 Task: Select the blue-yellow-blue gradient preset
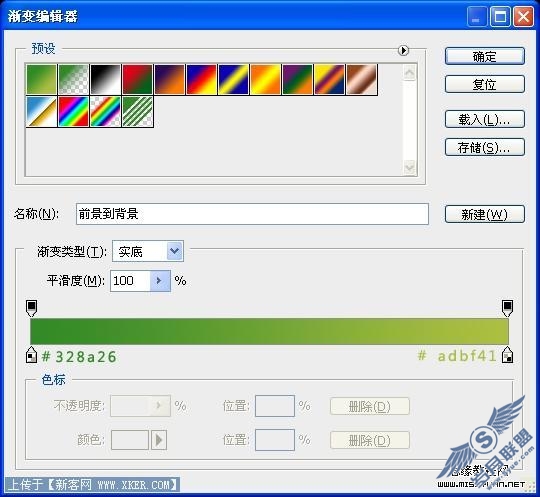233,79
